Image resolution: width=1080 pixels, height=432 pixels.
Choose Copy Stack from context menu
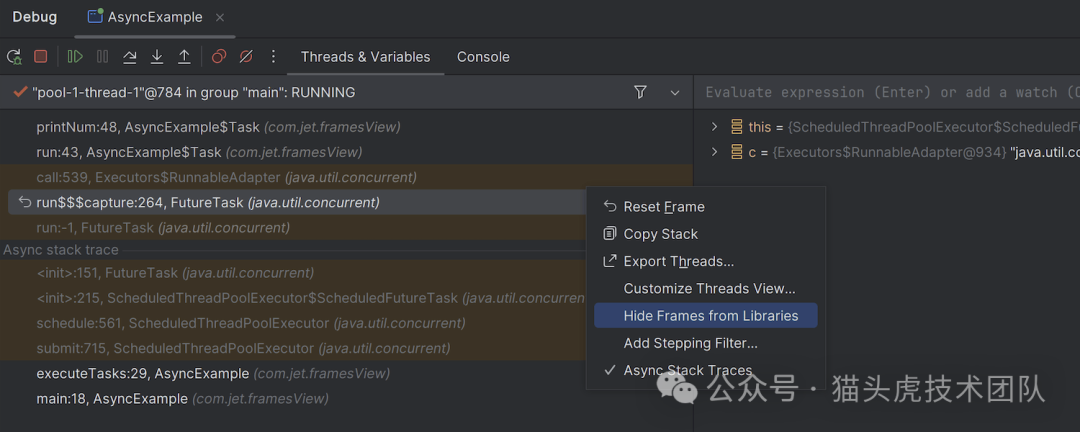[x=660, y=234]
